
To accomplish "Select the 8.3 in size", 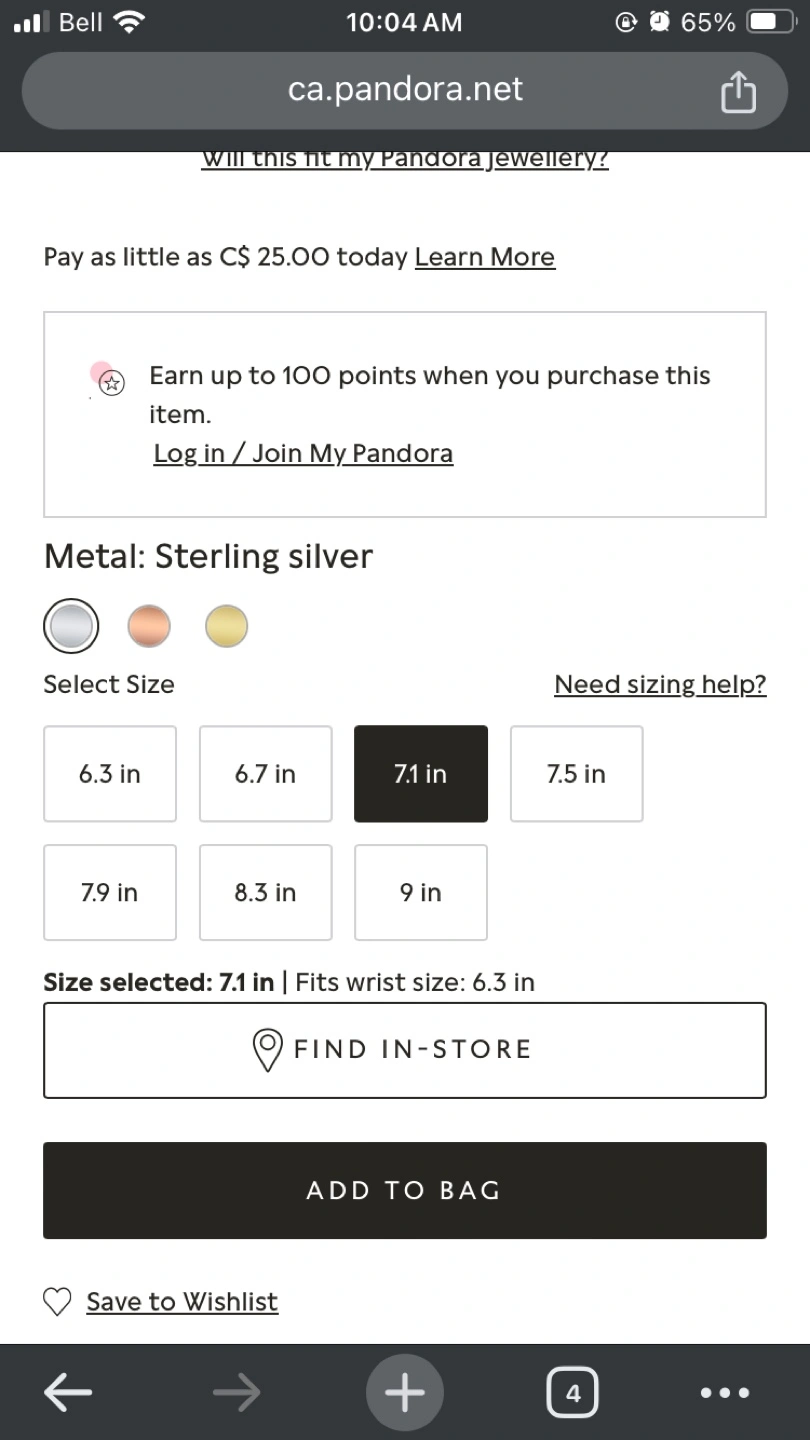I will click(265, 892).
